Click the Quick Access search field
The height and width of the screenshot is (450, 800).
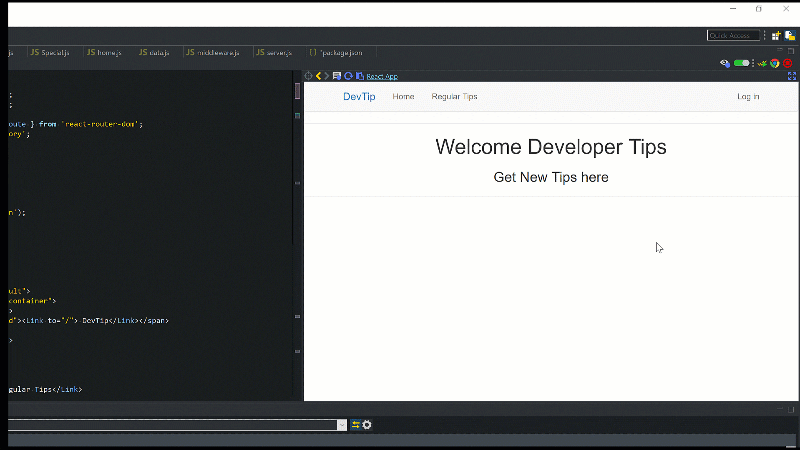click(x=733, y=35)
